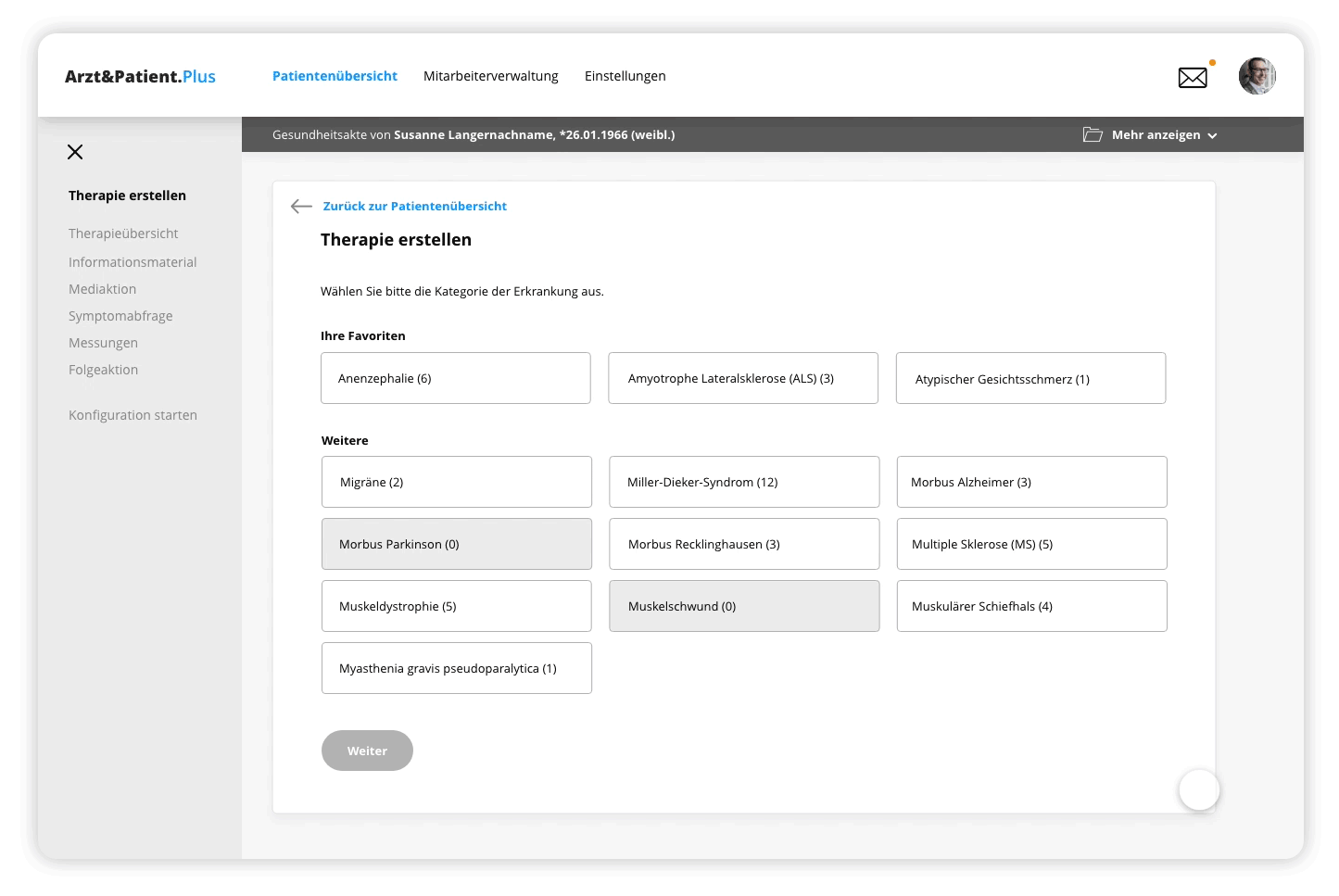Image resolution: width=1339 pixels, height=896 pixels.
Task: Select Morbus Parkinson (0)
Action: tap(457, 544)
